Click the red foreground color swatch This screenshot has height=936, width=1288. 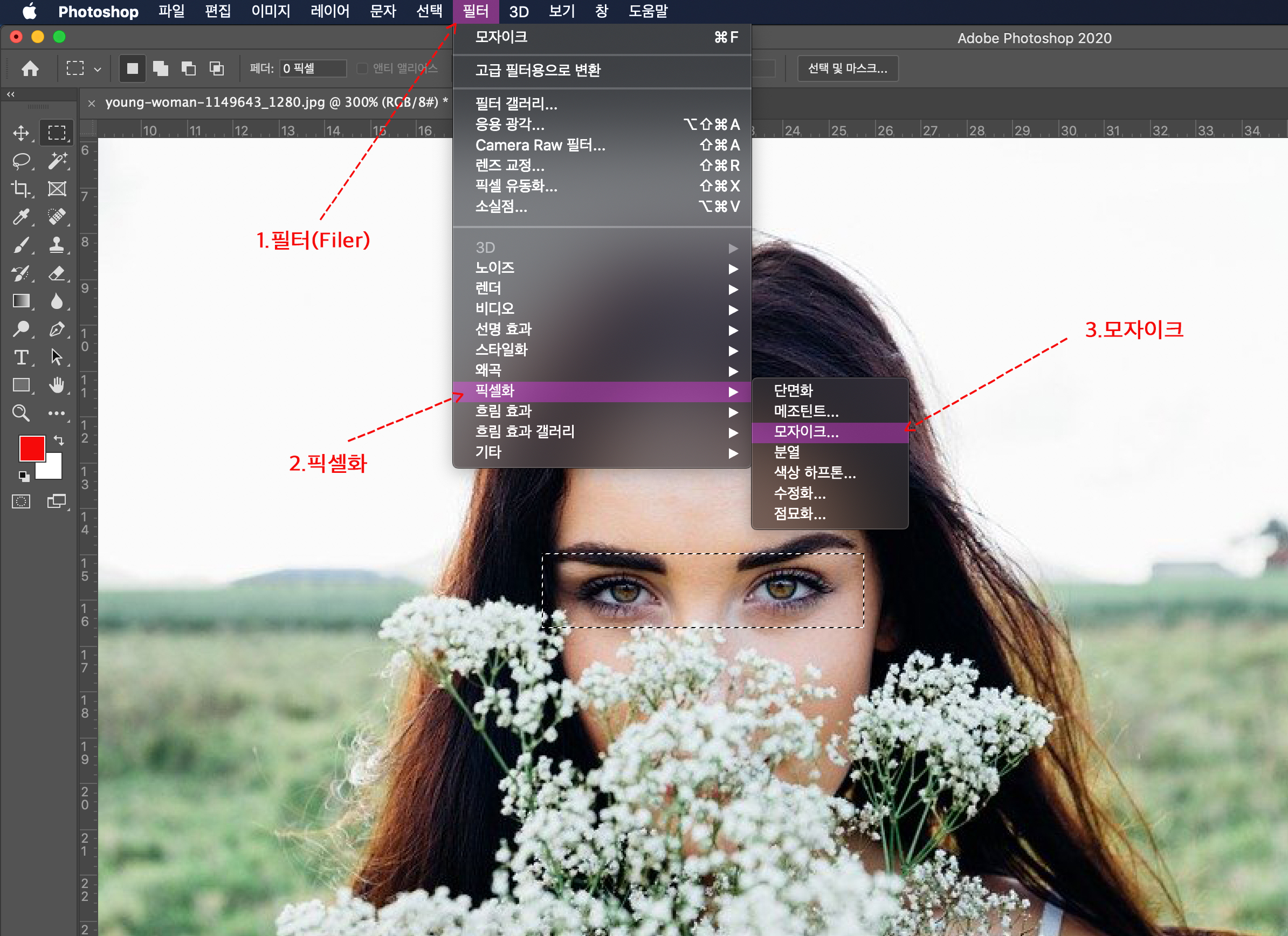31,449
